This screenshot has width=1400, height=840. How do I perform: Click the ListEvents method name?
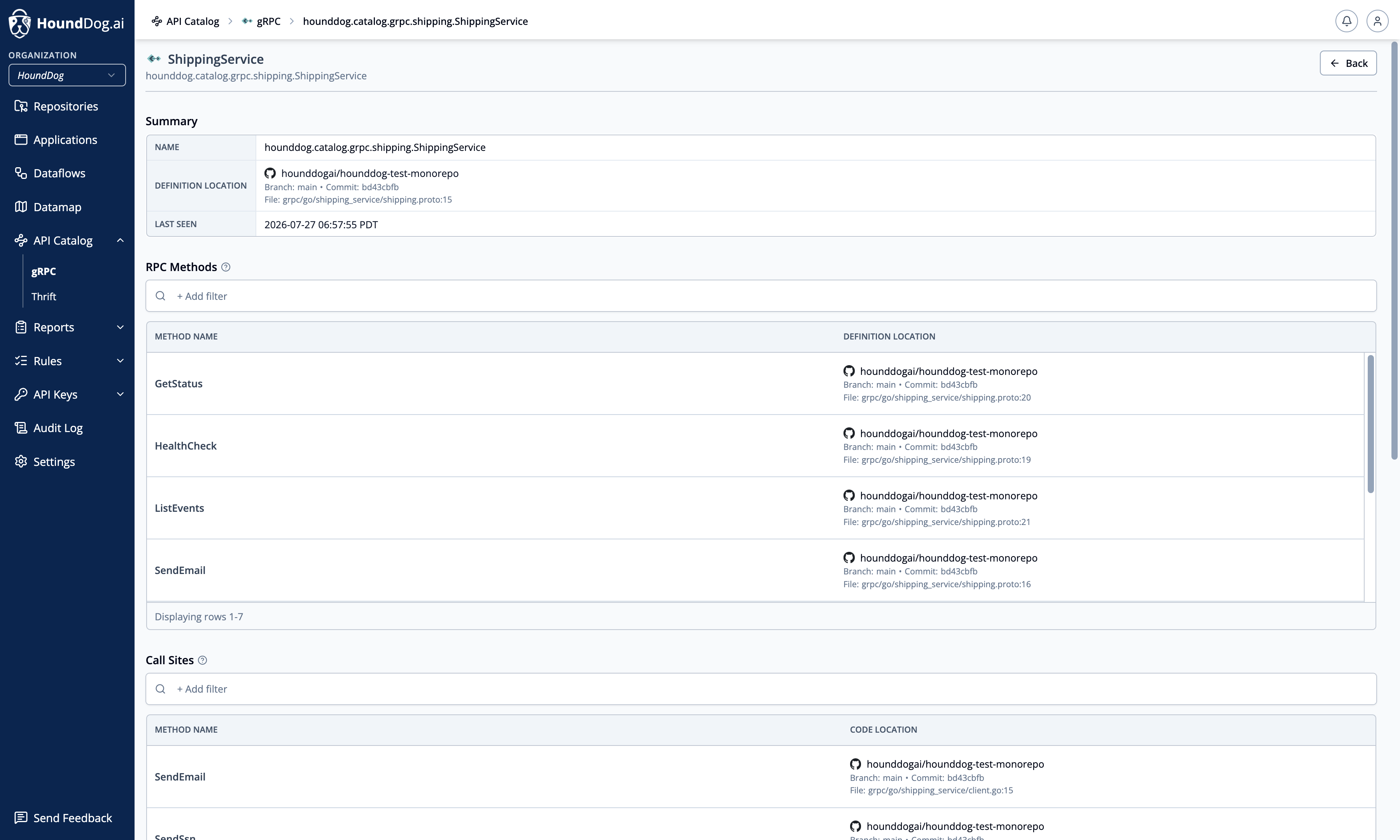pyautogui.click(x=179, y=508)
